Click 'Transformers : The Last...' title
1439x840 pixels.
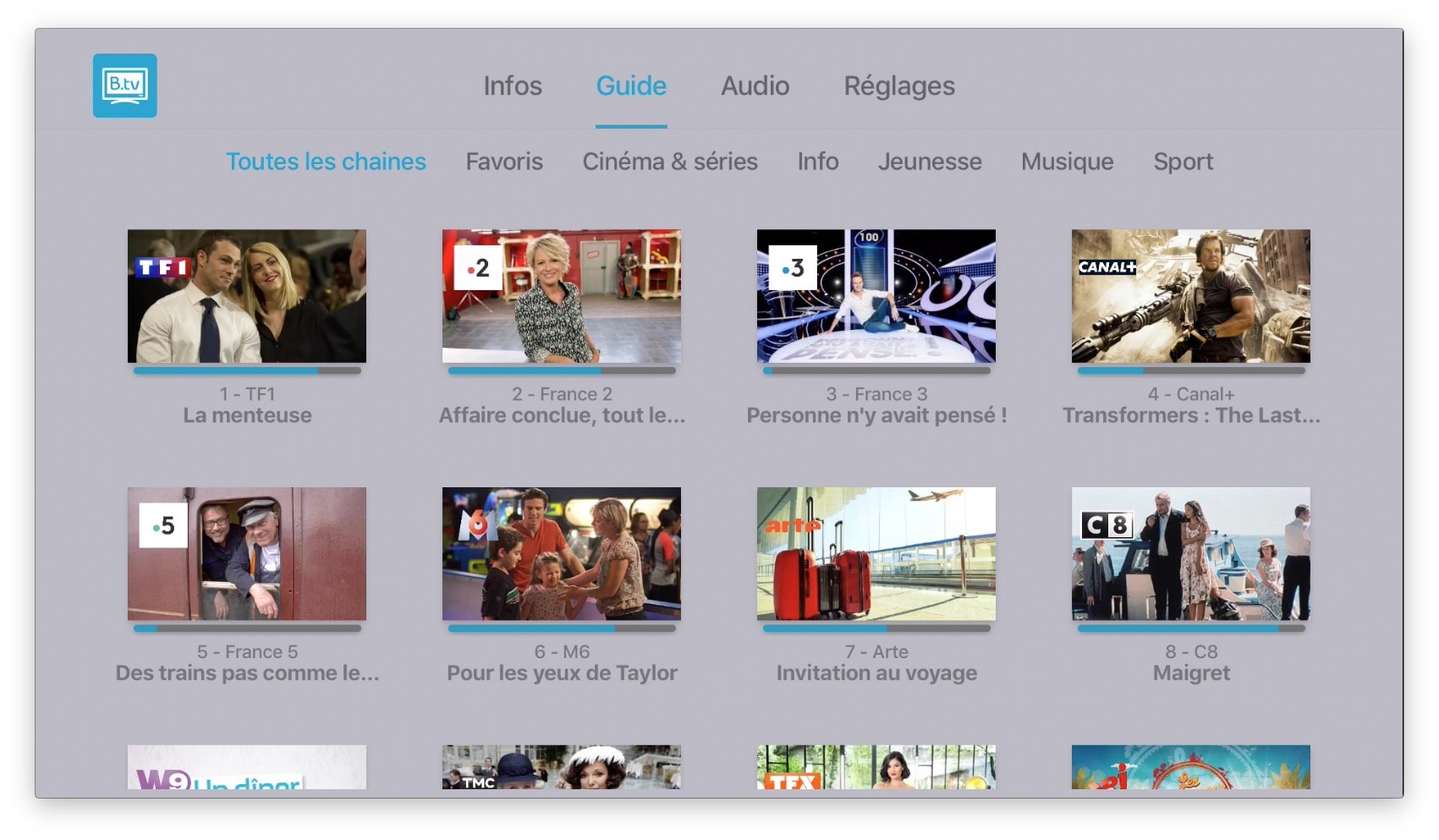(1191, 415)
